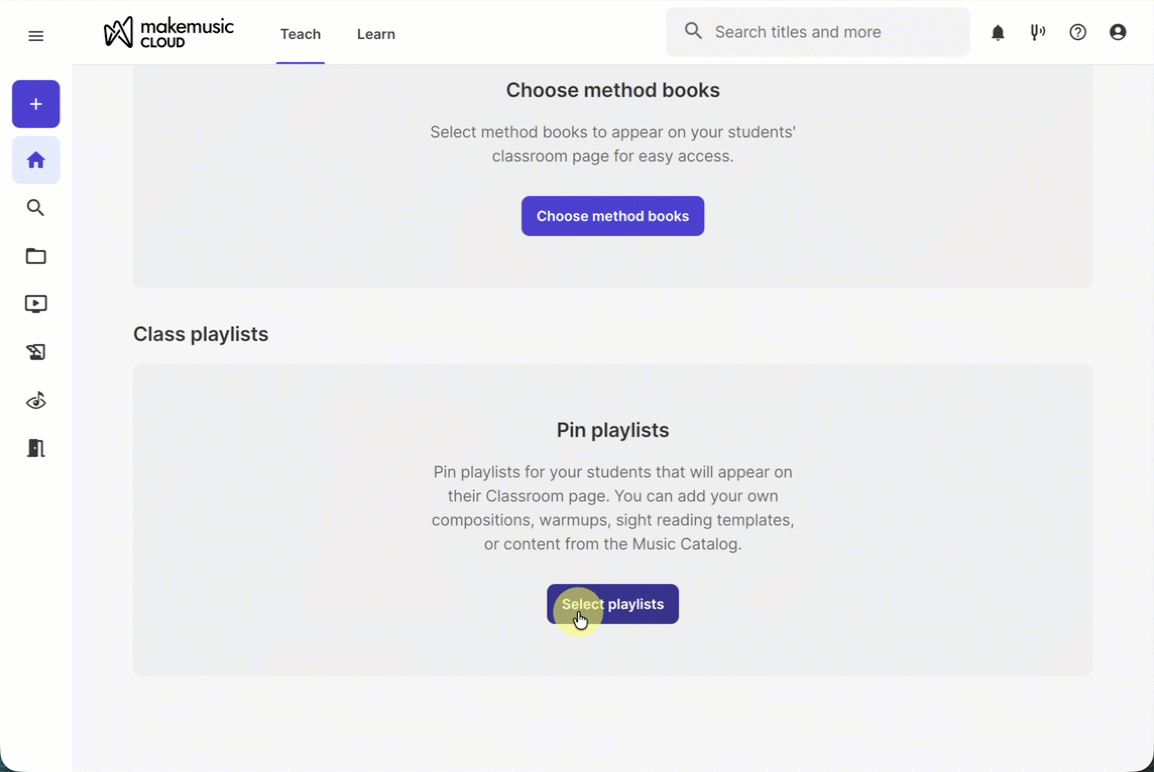Open the sidebar search icon
The width and height of the screenshot is (1154, 772).
pyautogui.click(x=35, y=208)
